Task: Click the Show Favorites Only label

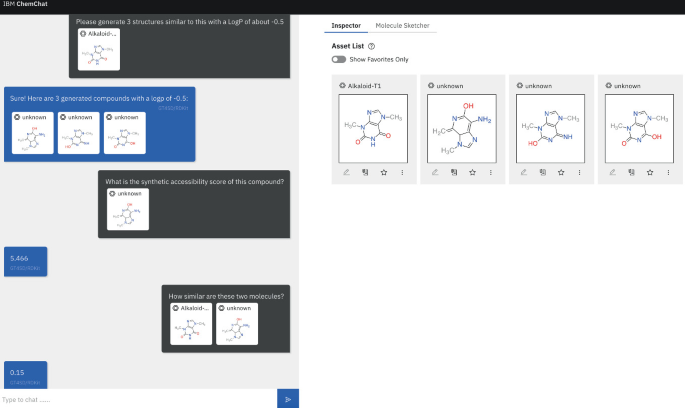Action: click(x=379, y=59)
